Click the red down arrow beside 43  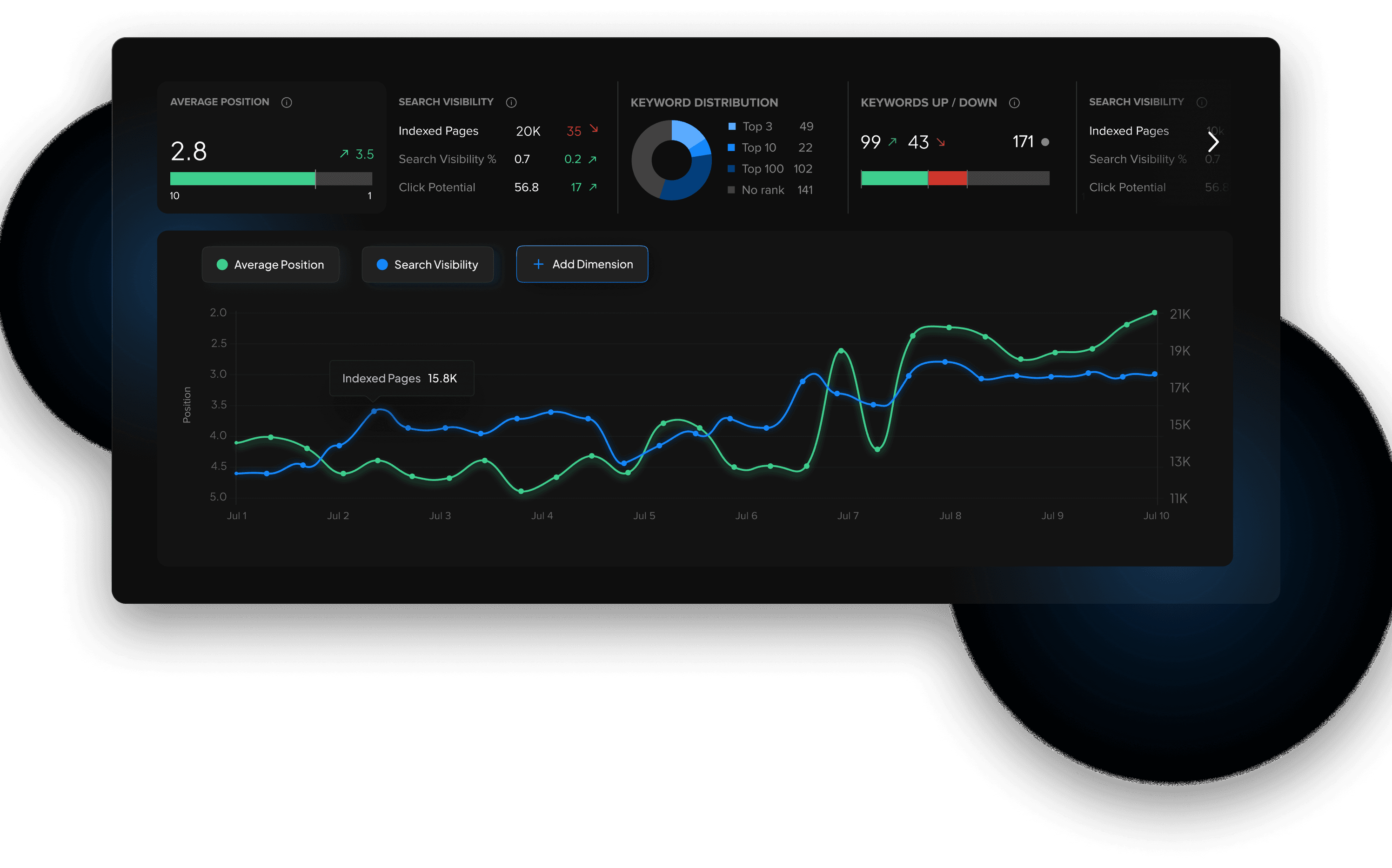click(940, 142)
